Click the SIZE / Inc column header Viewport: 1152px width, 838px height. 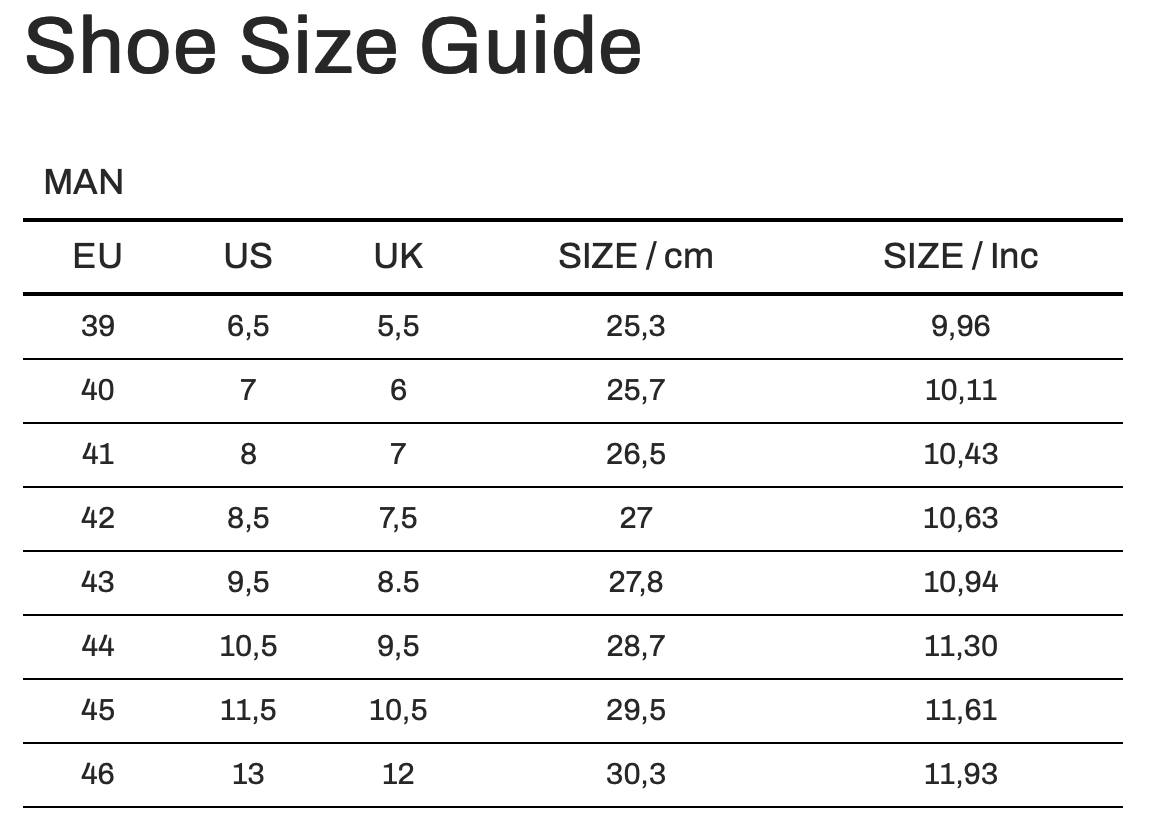[960, 256]
